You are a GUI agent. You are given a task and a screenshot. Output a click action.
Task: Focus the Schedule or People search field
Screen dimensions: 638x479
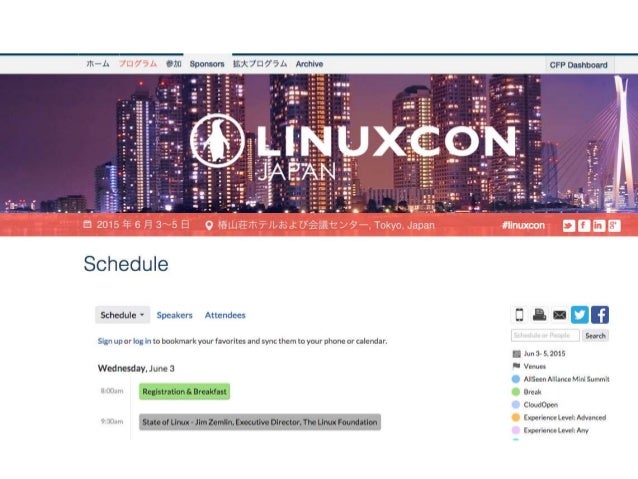545,335
